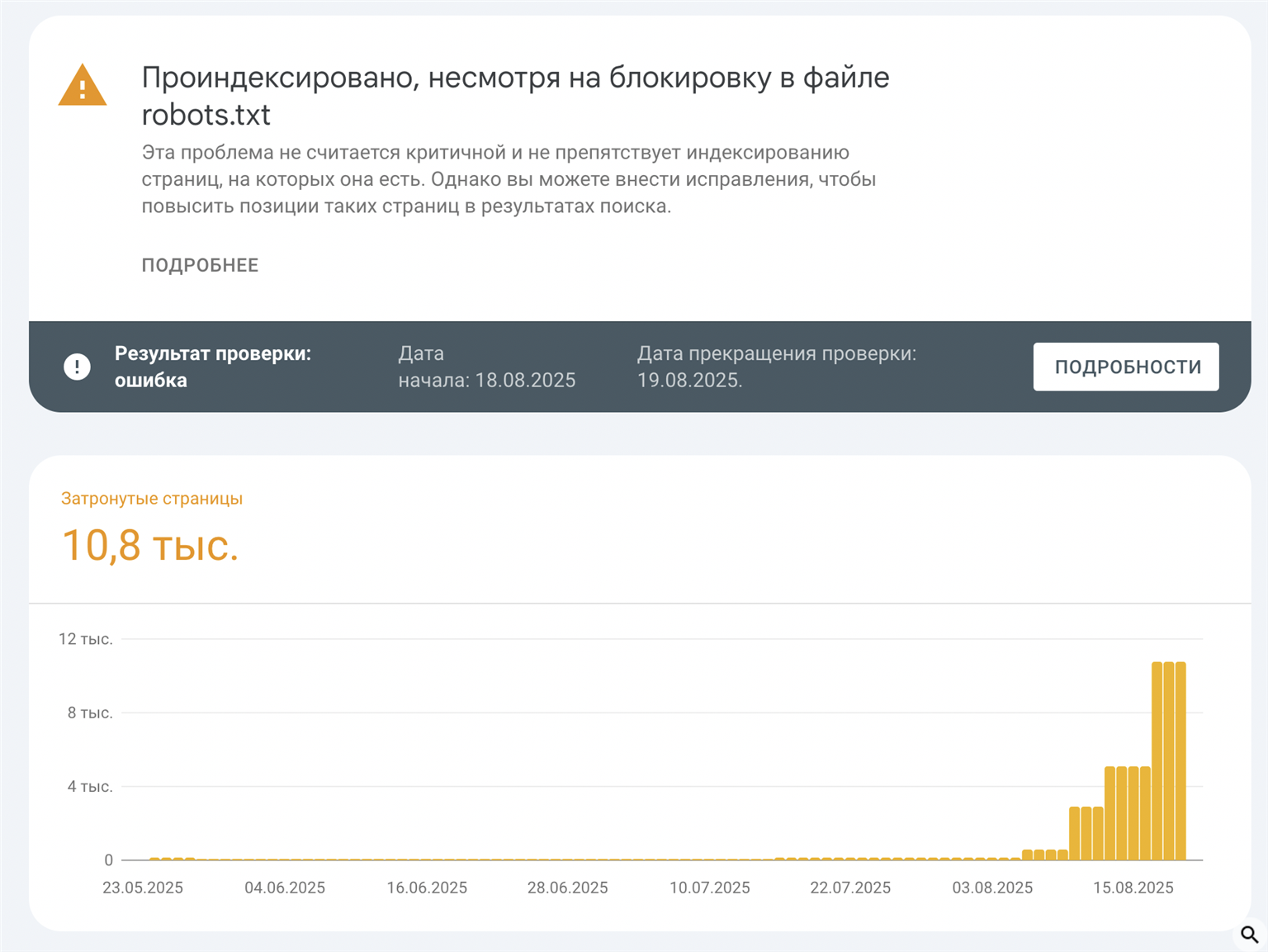This screenshot has height=952, width=1268.
Task: Select the 03.08.2025 date axis label
Action: pos(992,888)
